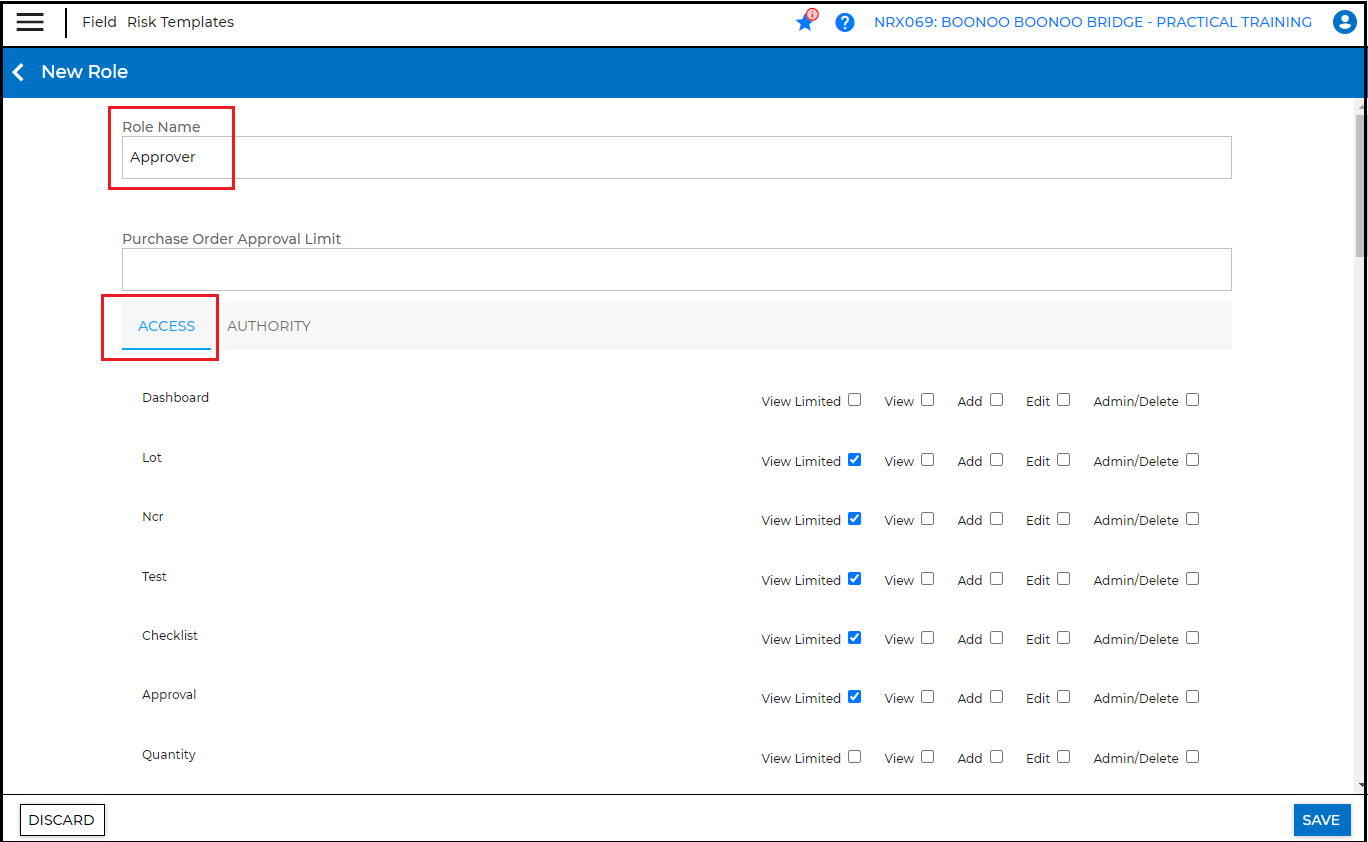Enable Admin/Delete for Lot
Viewport: 1368px width, 842px height.
[x=1192, y=460]
